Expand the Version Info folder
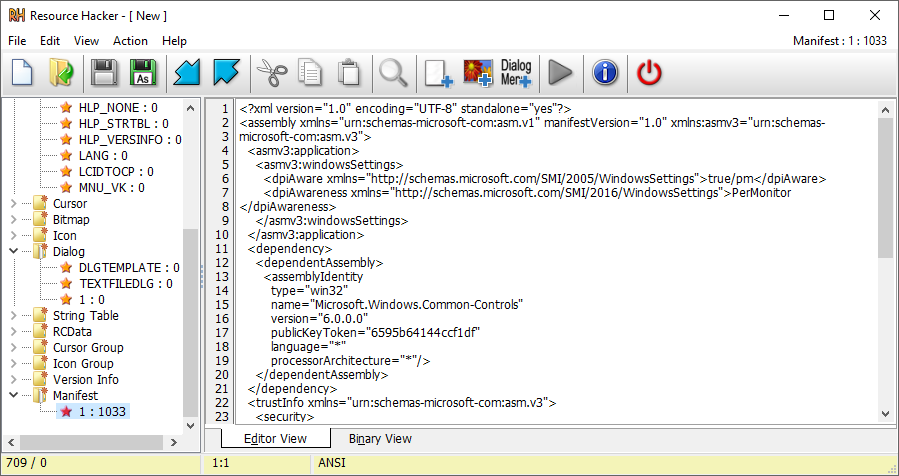The height and width of the screenshot is (476, 899). click(14, 380)
